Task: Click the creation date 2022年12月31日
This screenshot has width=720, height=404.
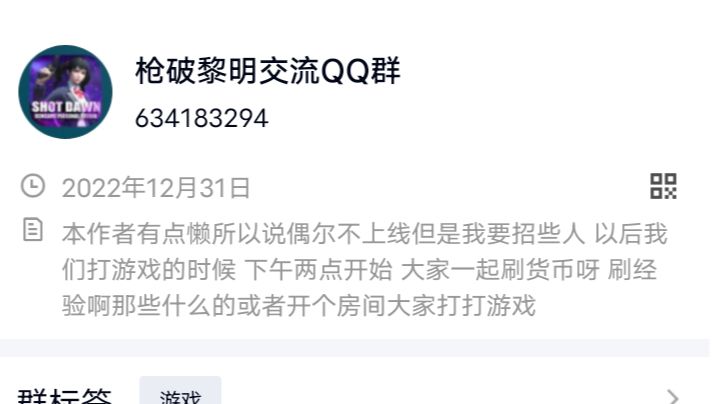Action: [x=156, y=188]
